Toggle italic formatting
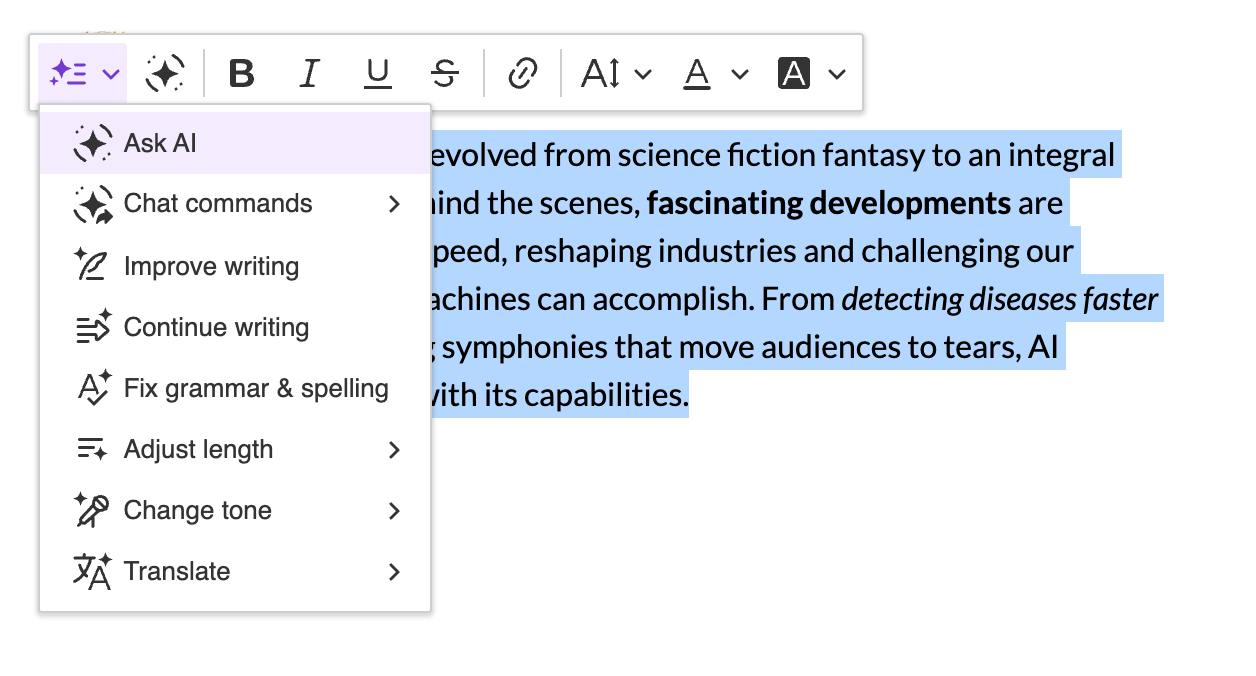Image resolution: width=1256 pixels, height=676 pixels. click(309, 72)
